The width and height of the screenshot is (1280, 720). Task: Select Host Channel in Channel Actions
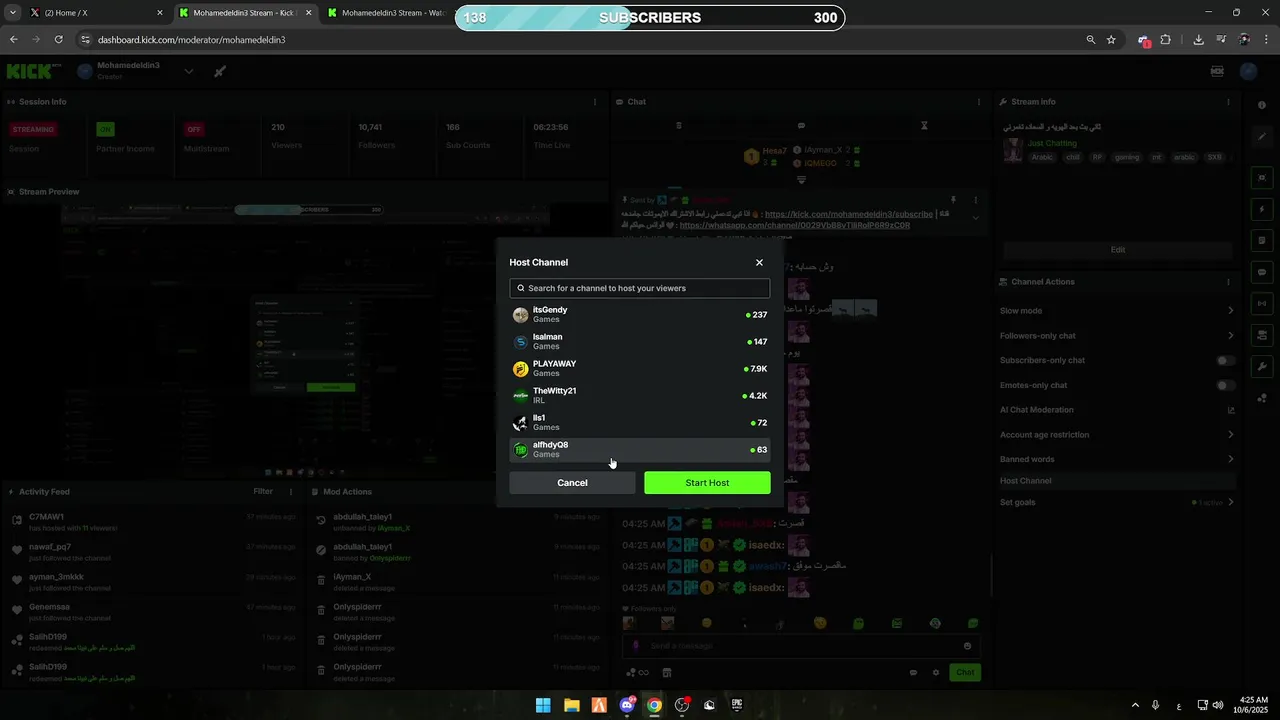(x=1118, y=481)
